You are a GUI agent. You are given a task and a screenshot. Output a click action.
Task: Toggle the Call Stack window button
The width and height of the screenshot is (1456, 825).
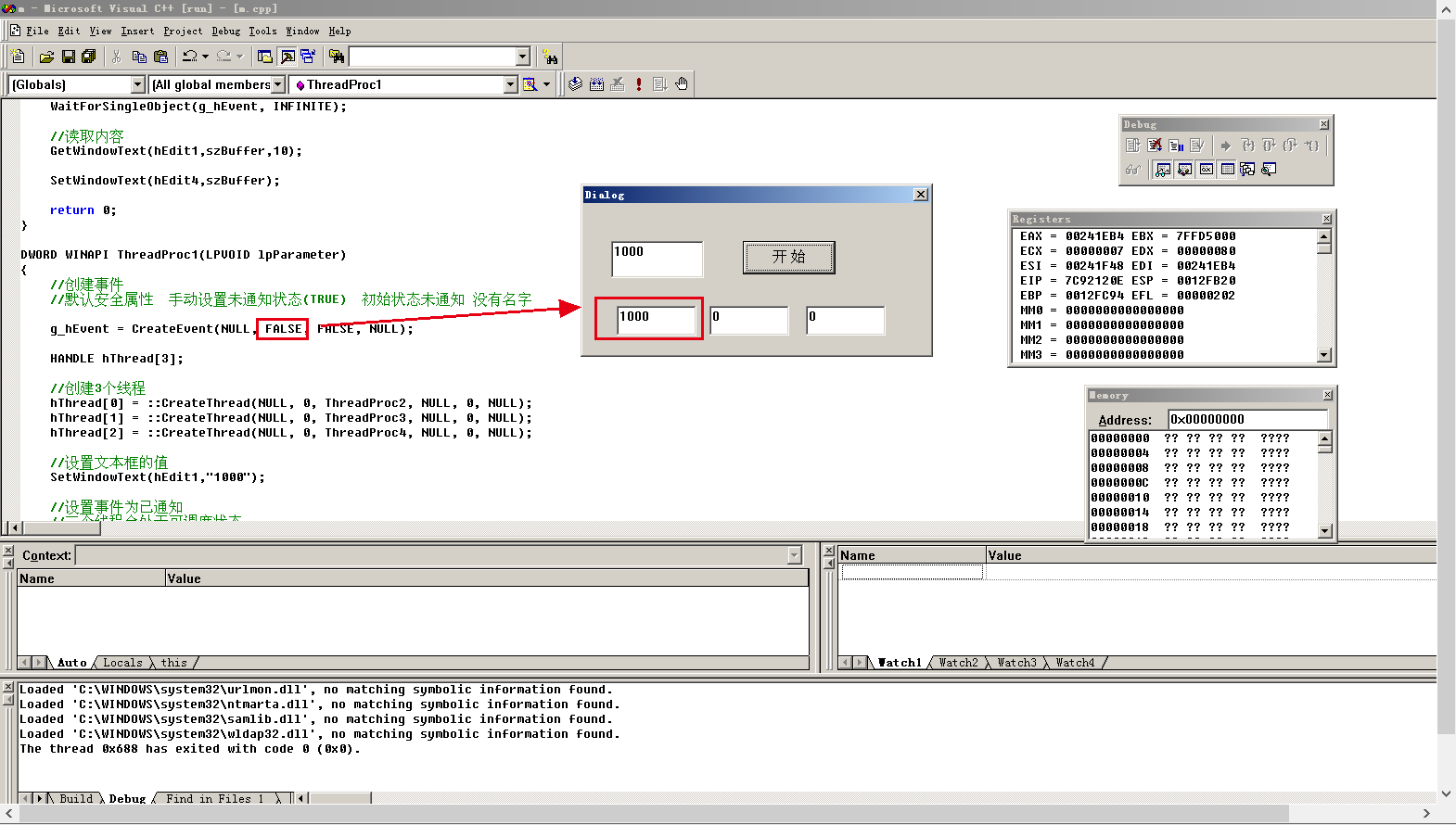click(1247, 169)
